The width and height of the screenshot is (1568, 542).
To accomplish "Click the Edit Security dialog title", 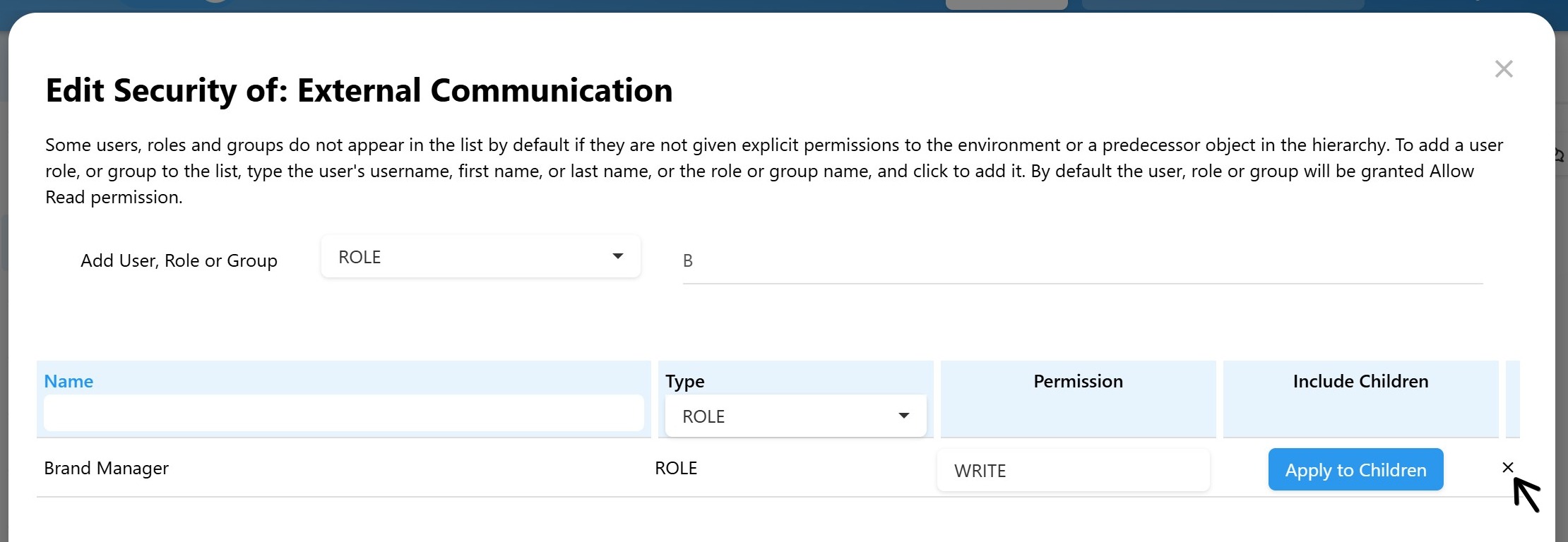I will coord(359,90).
